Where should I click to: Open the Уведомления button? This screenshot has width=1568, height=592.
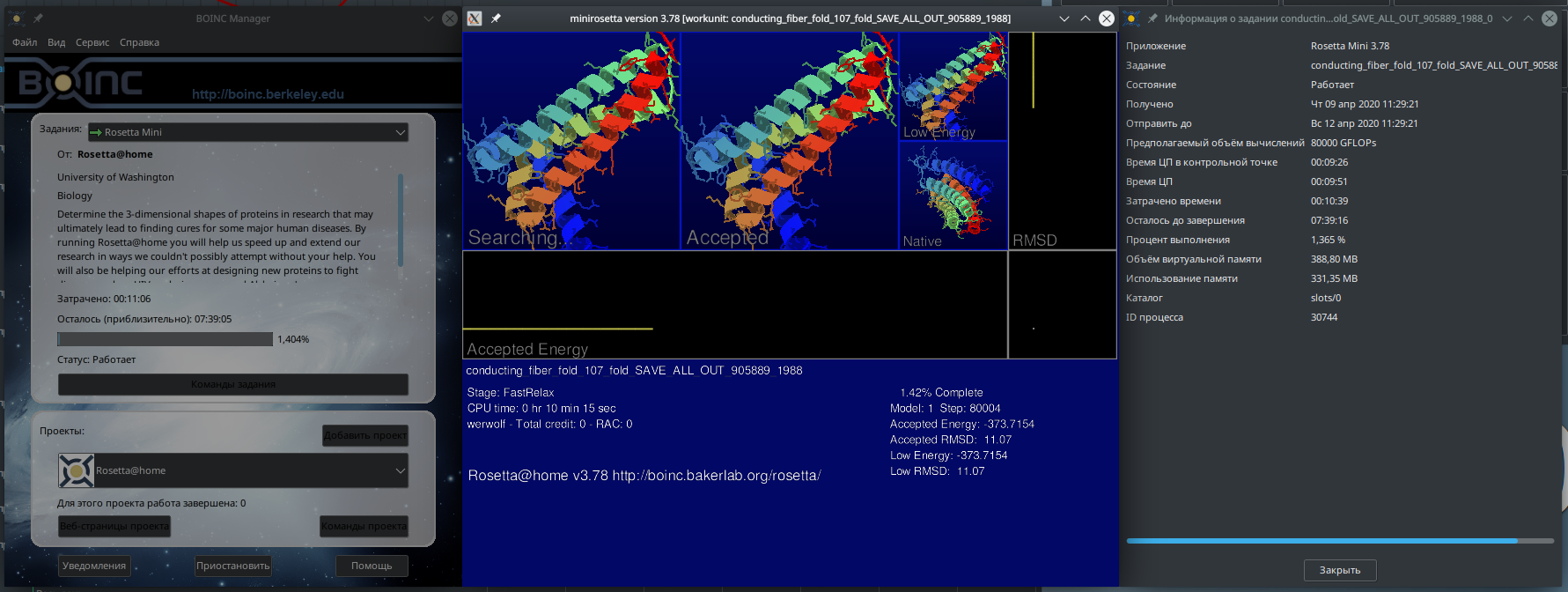pyautogui.click(x=94, y=566)
